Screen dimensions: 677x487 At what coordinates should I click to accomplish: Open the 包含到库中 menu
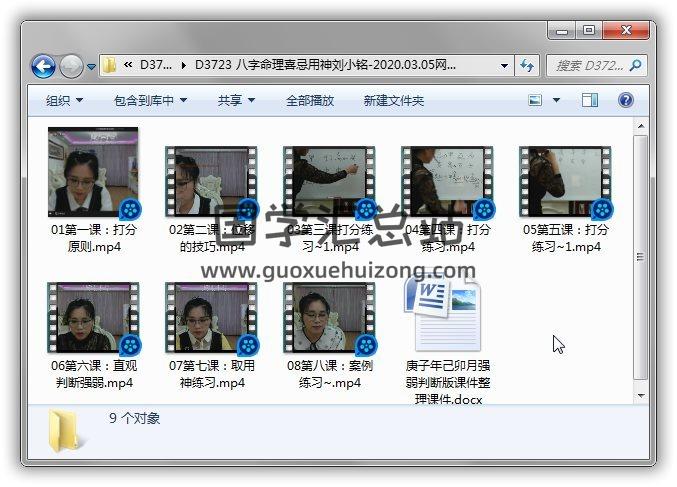(x=150, y=101)
